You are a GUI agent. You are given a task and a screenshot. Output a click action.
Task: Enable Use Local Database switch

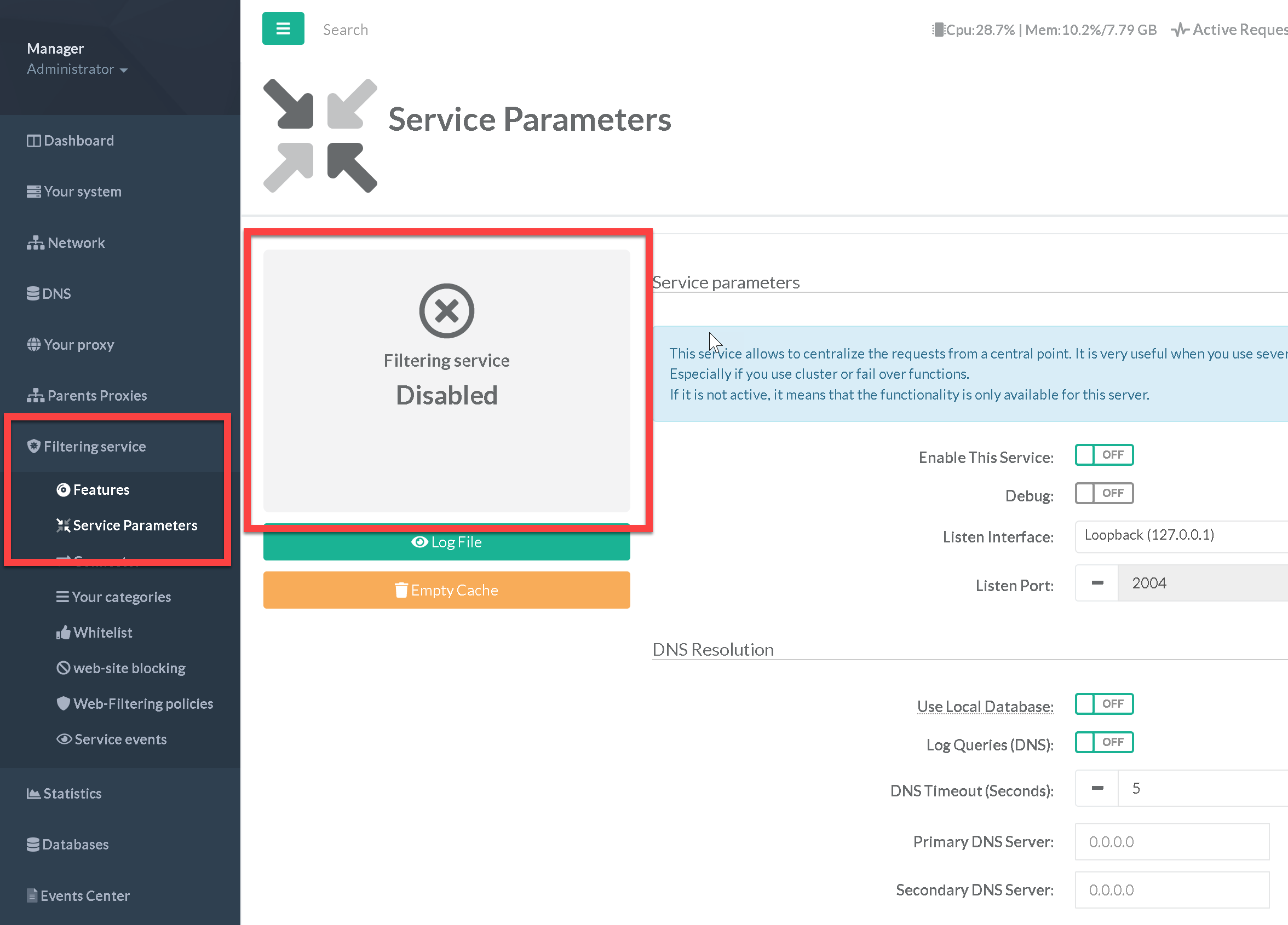click(x=1103, y=704)
